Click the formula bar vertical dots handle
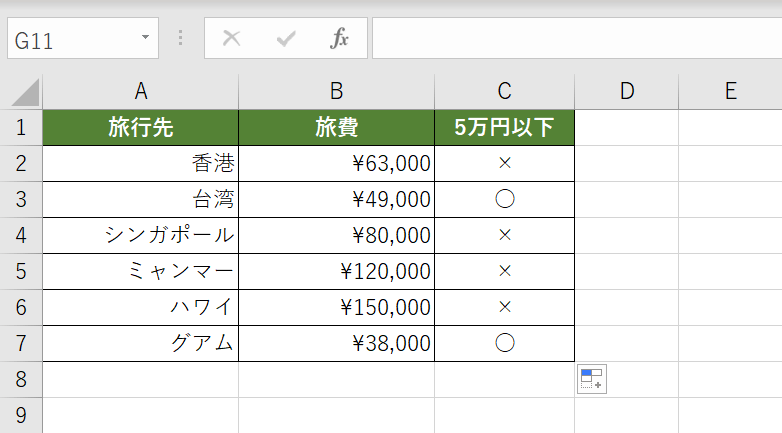Screen dimensions: 782x433 tap(180, 39)
